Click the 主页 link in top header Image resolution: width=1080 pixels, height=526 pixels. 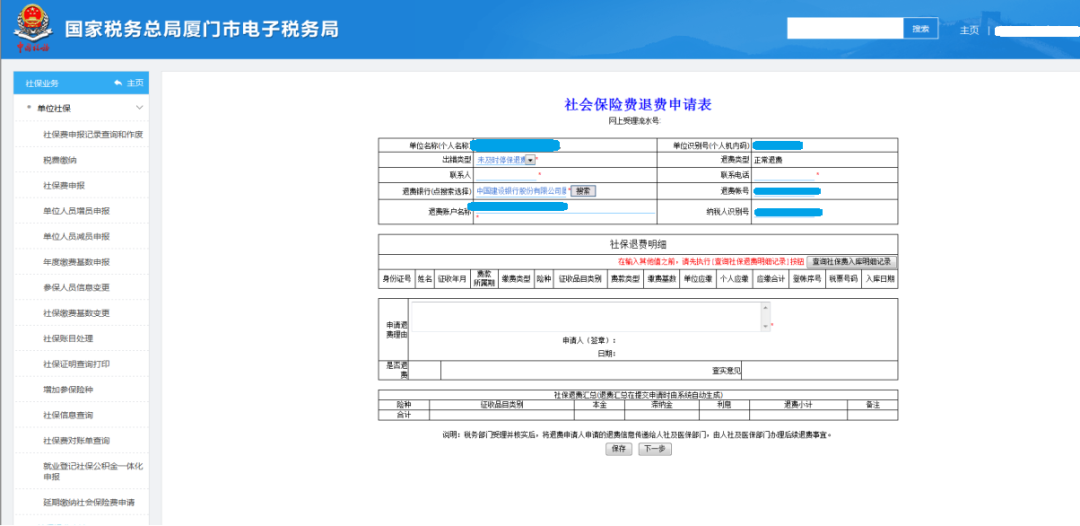pyautogui.click(x=969, y=30)
